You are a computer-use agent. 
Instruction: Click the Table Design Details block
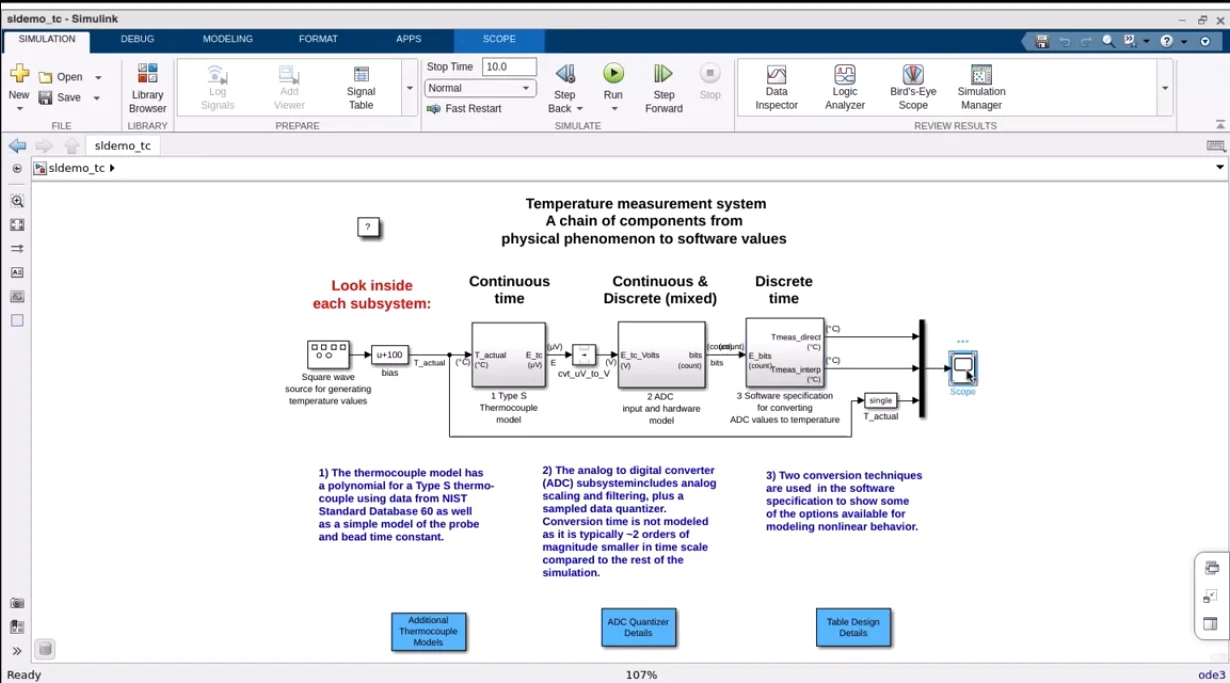(x=852, y=627)
